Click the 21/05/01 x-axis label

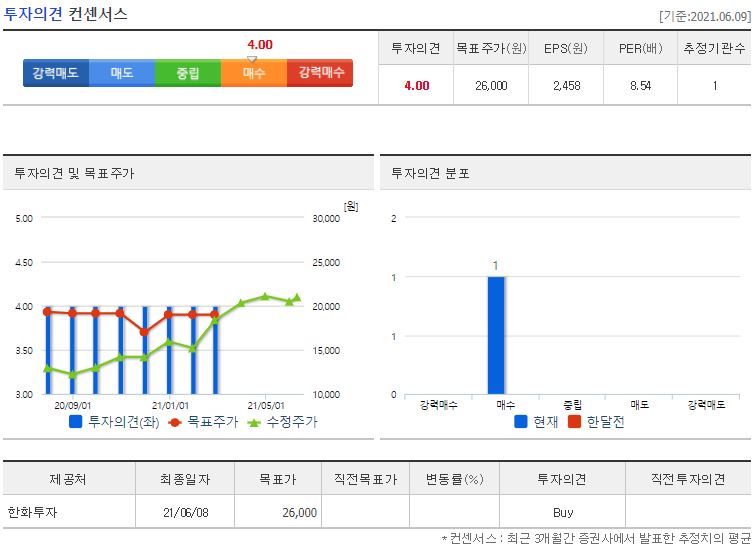point(266,406)
